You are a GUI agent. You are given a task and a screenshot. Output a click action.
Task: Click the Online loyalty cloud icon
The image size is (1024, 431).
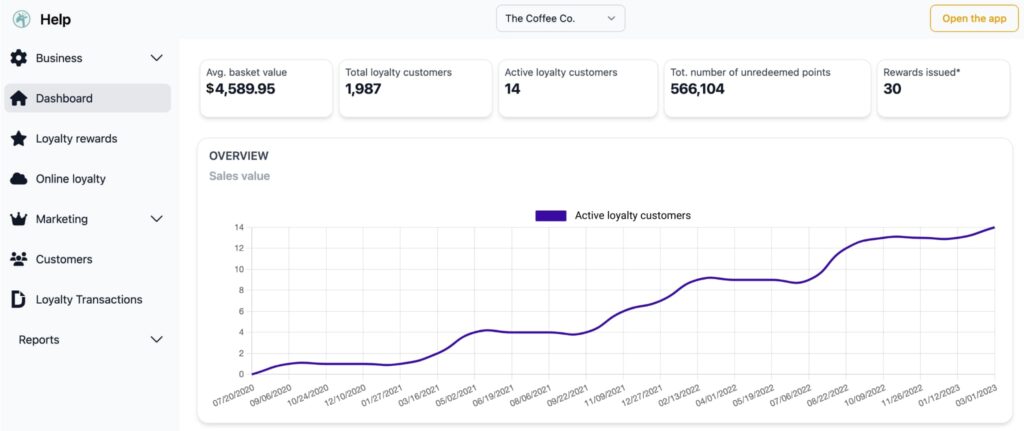pos(18,179)
